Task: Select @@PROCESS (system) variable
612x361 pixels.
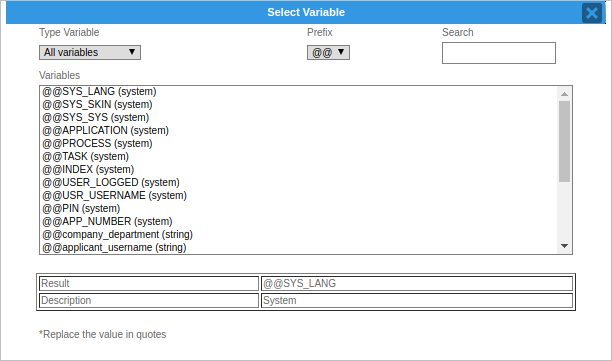Action: (299, 144)
